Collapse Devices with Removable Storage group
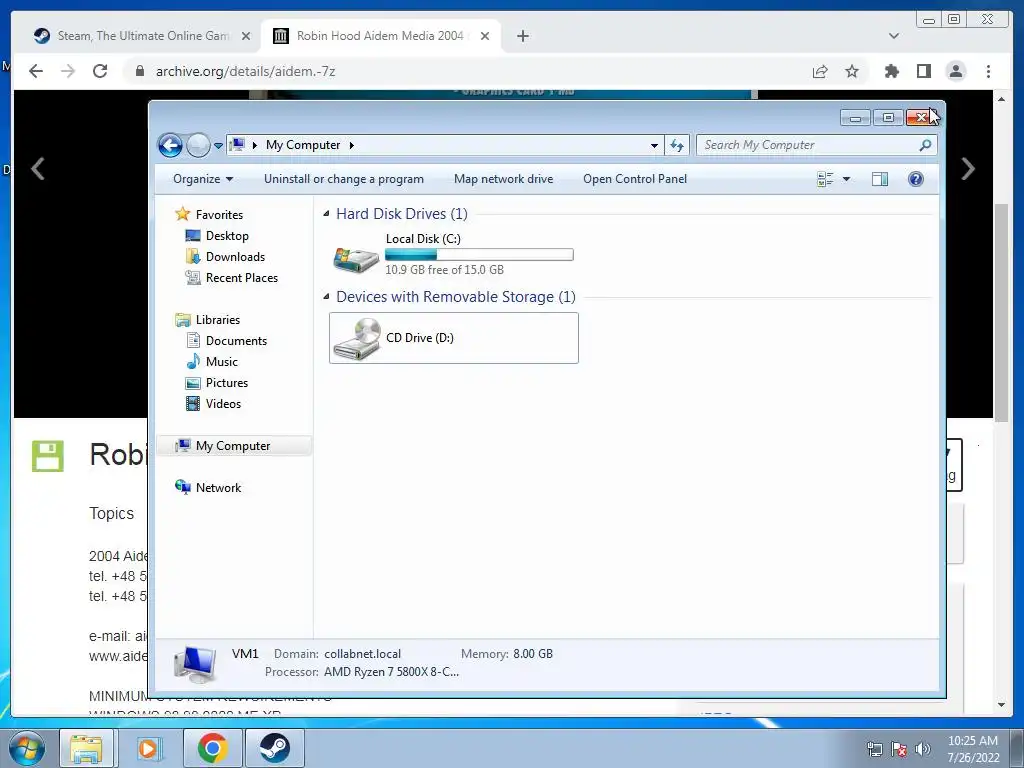 326,296
